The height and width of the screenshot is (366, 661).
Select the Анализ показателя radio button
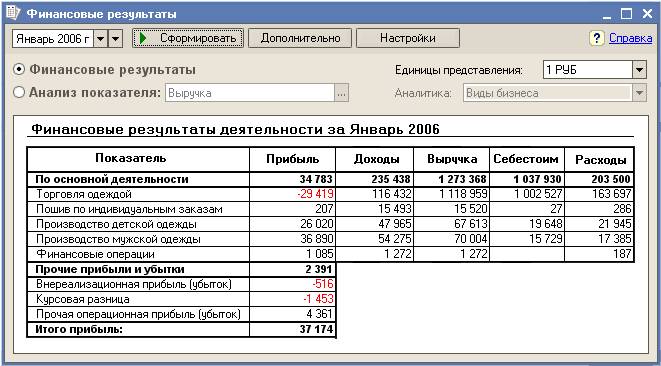[x=19, y=93]
